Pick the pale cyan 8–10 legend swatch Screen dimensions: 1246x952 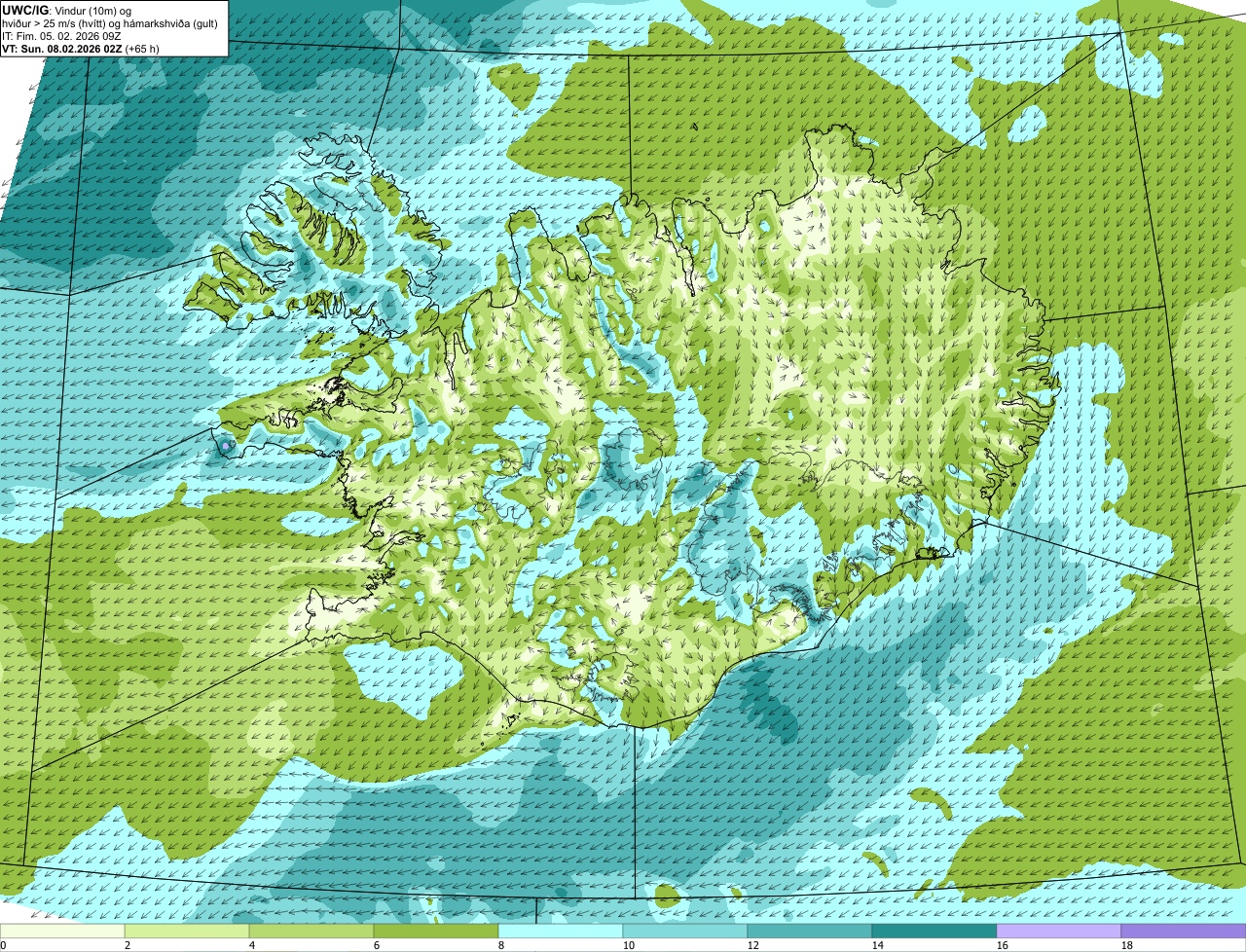pyautogui.click(x=561, y=931)
